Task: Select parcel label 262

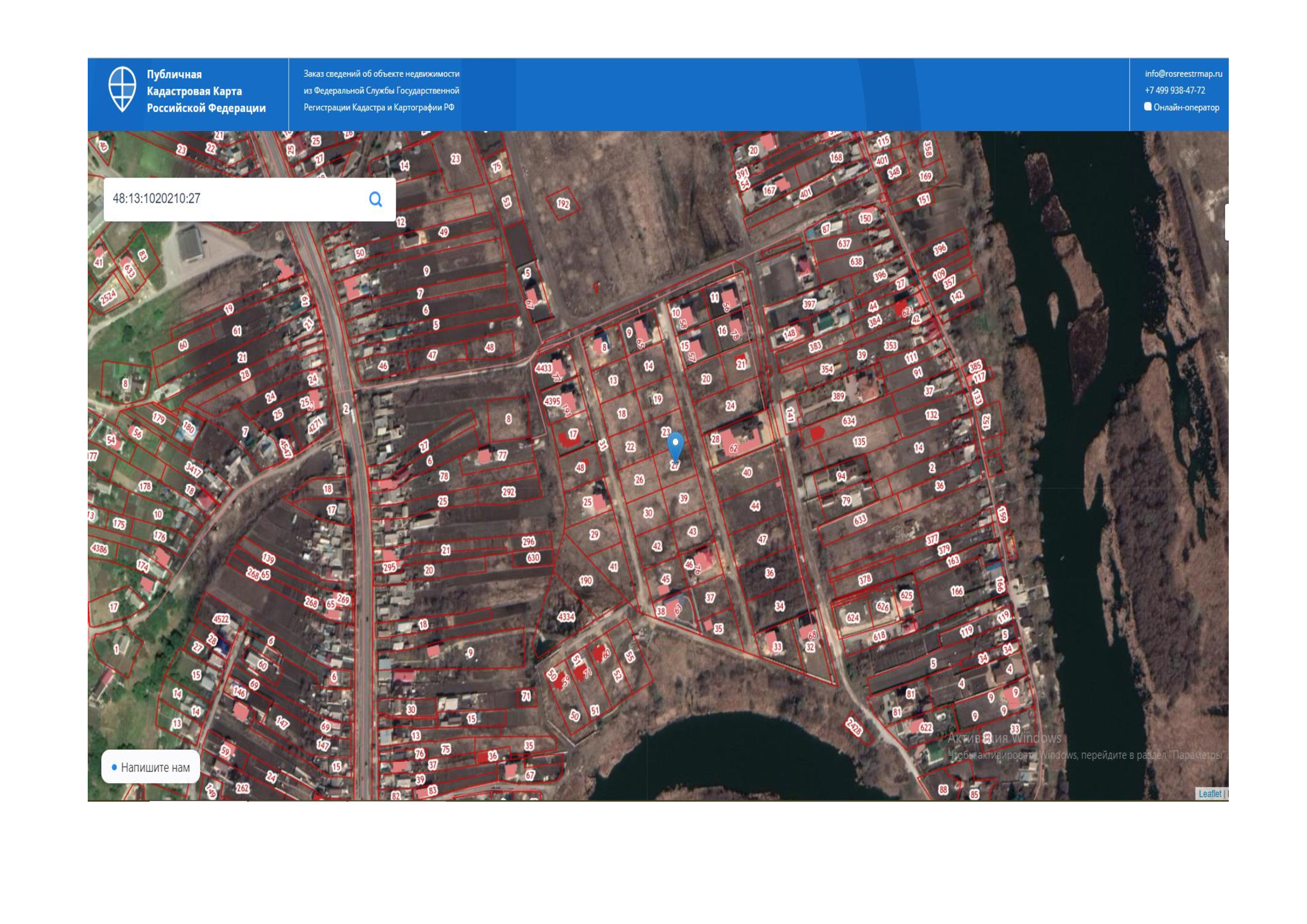Action: point(243,788)
